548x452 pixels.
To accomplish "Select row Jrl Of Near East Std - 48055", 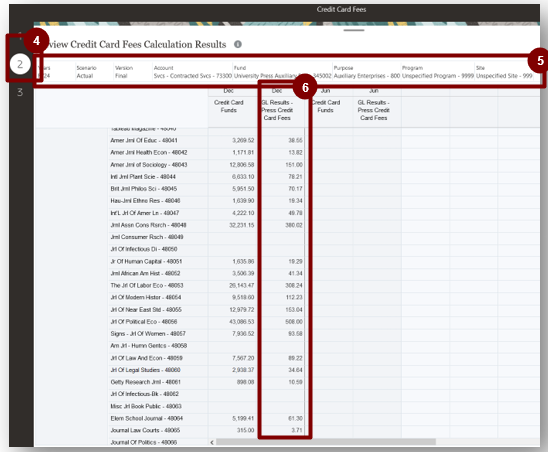I will click(x=146, y=310).
